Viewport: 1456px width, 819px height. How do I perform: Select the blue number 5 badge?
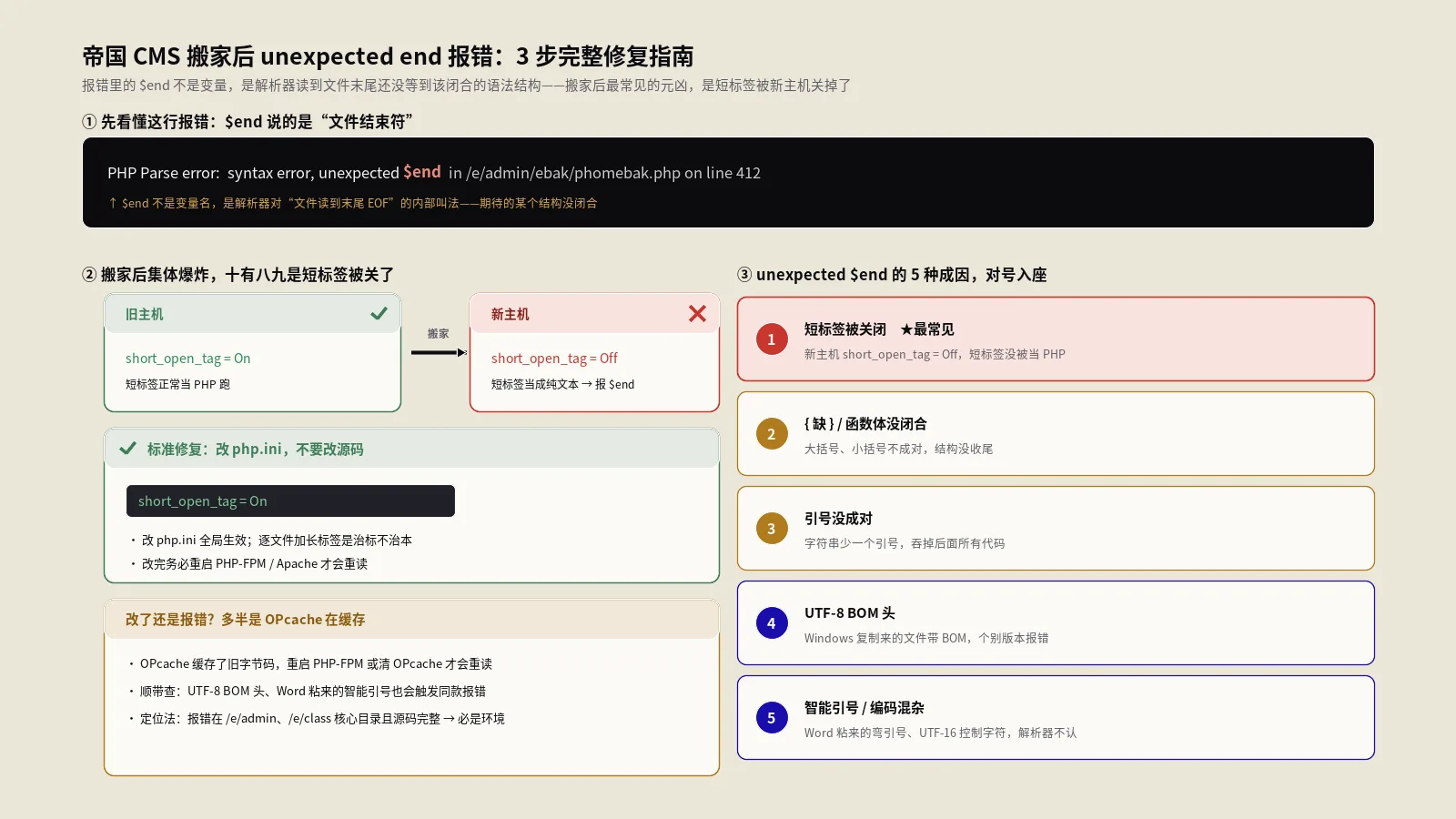[x=772, y=718]
